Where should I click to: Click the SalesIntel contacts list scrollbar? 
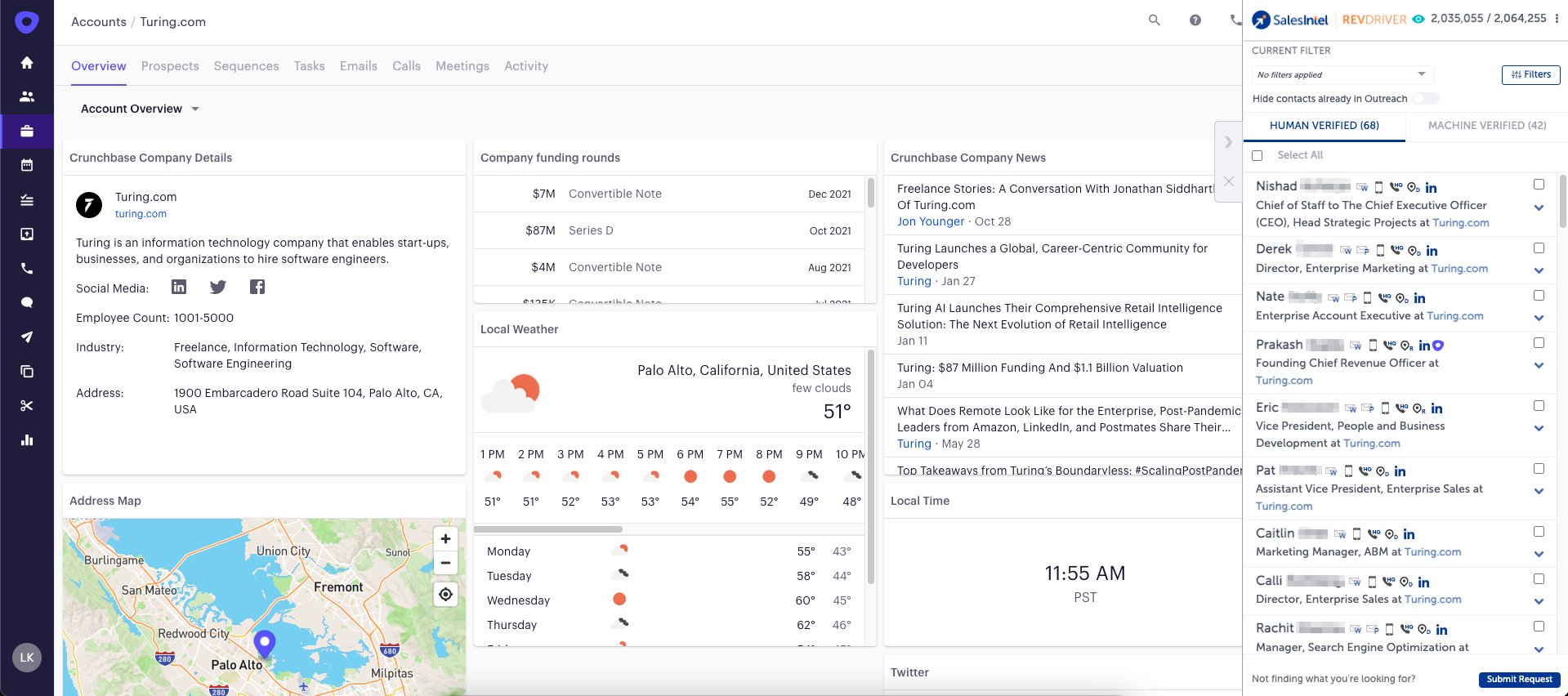1562,201
